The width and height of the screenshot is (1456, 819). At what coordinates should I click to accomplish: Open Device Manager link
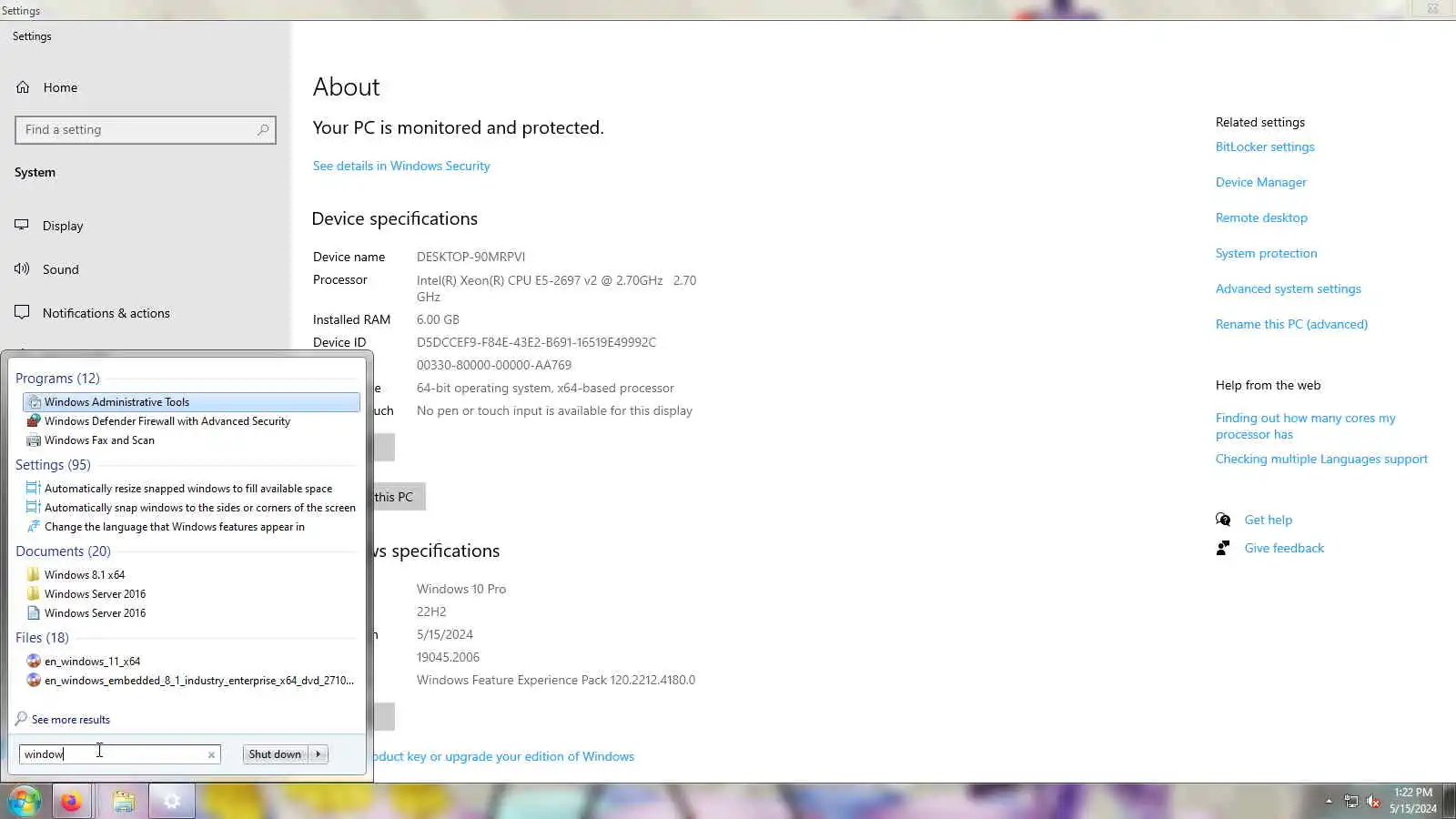click(1261, 182)
